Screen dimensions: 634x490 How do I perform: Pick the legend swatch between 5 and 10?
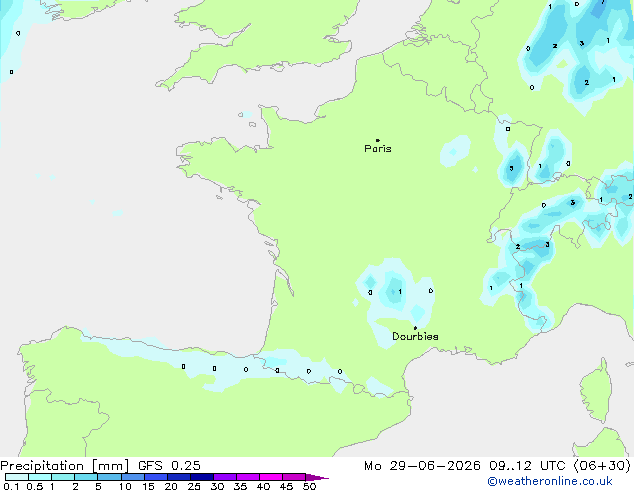(x=110, y=477)
